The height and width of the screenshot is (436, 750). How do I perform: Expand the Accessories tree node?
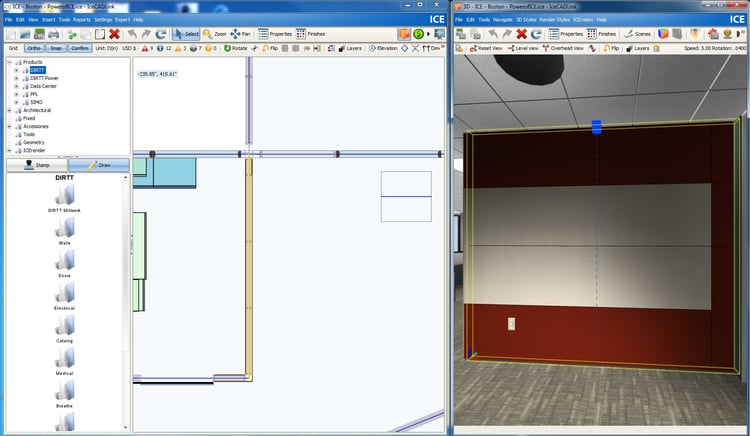(x=9, y=127)
